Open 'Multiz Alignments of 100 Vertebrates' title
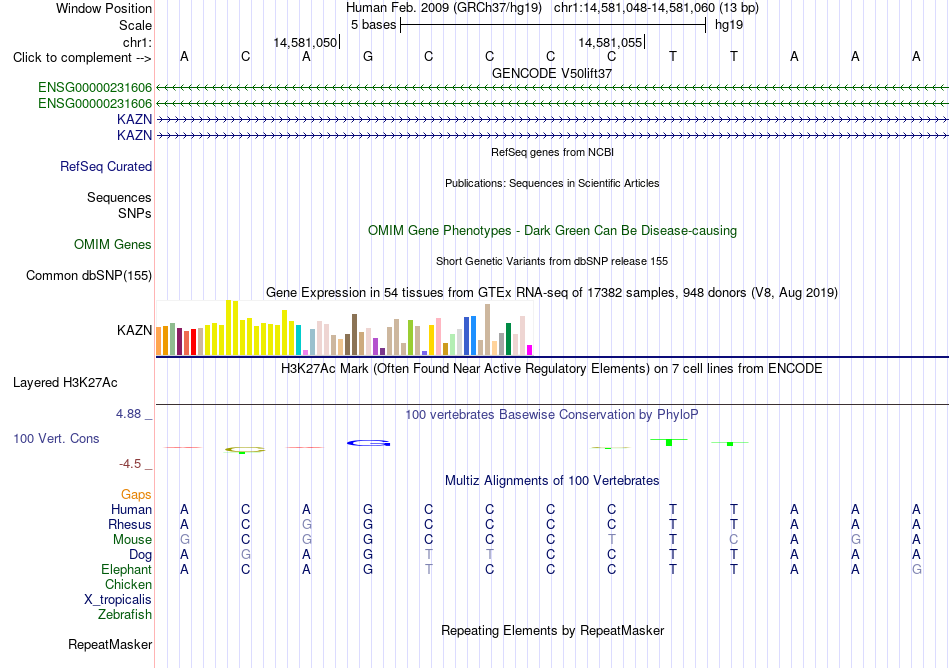 point(552,481)
